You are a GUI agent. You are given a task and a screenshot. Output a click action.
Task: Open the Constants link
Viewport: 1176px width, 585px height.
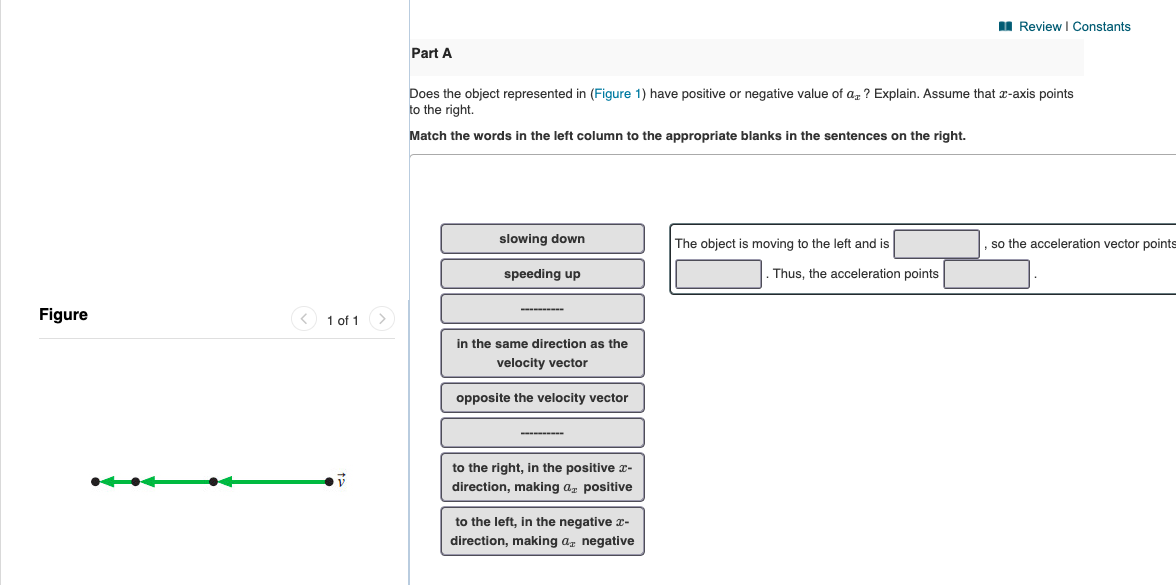[x=1100, y=26]
